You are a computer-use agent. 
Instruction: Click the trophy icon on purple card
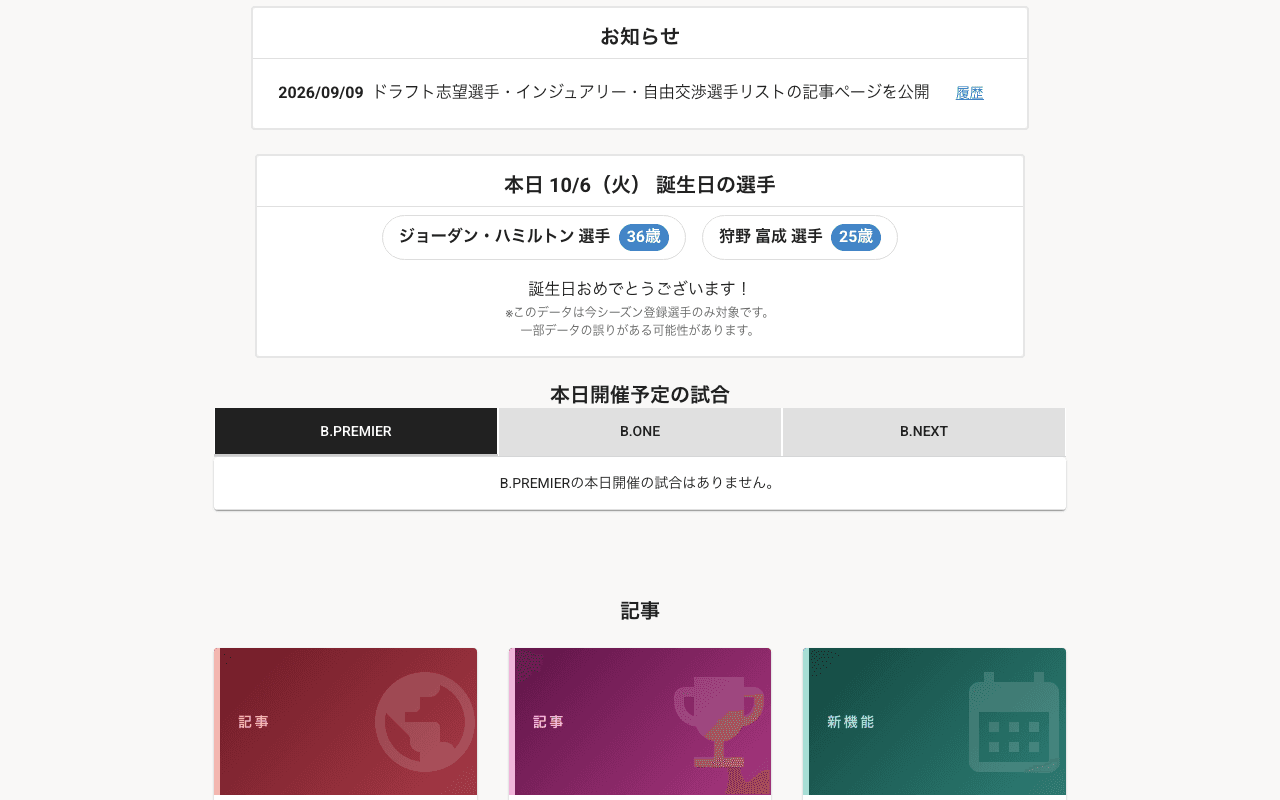(719, 722)
